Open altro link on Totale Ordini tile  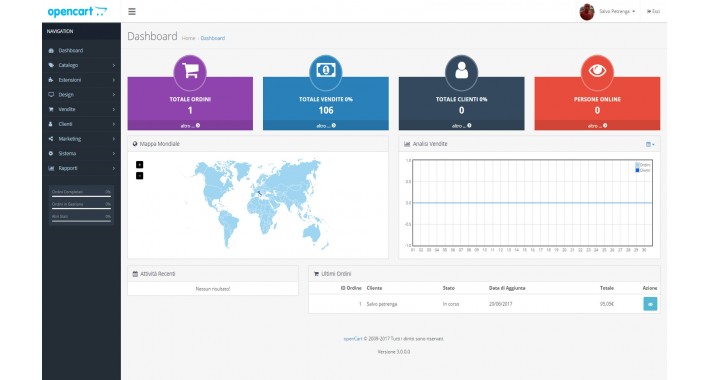[190, 125]
